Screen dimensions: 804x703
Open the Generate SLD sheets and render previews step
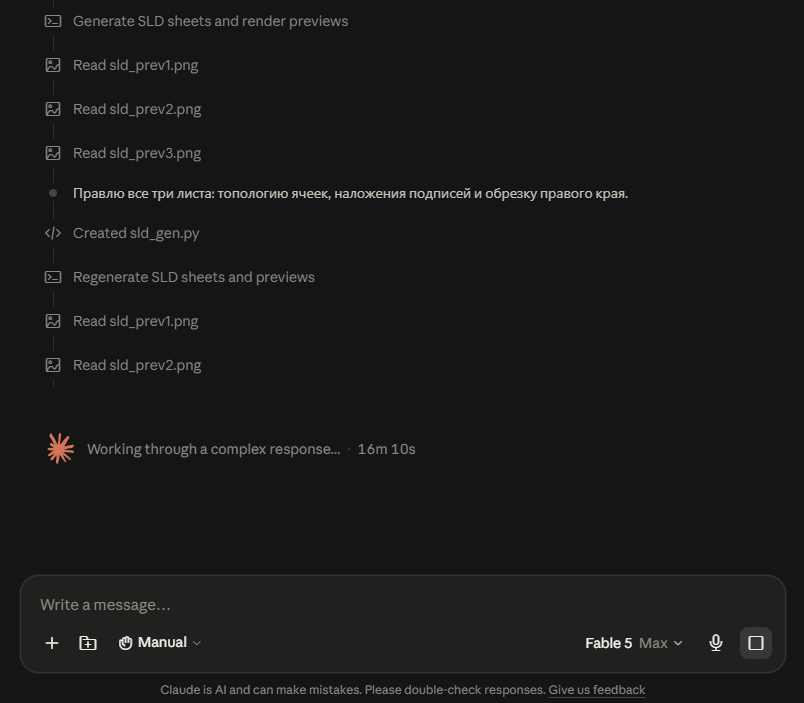[x=210, y=21]
